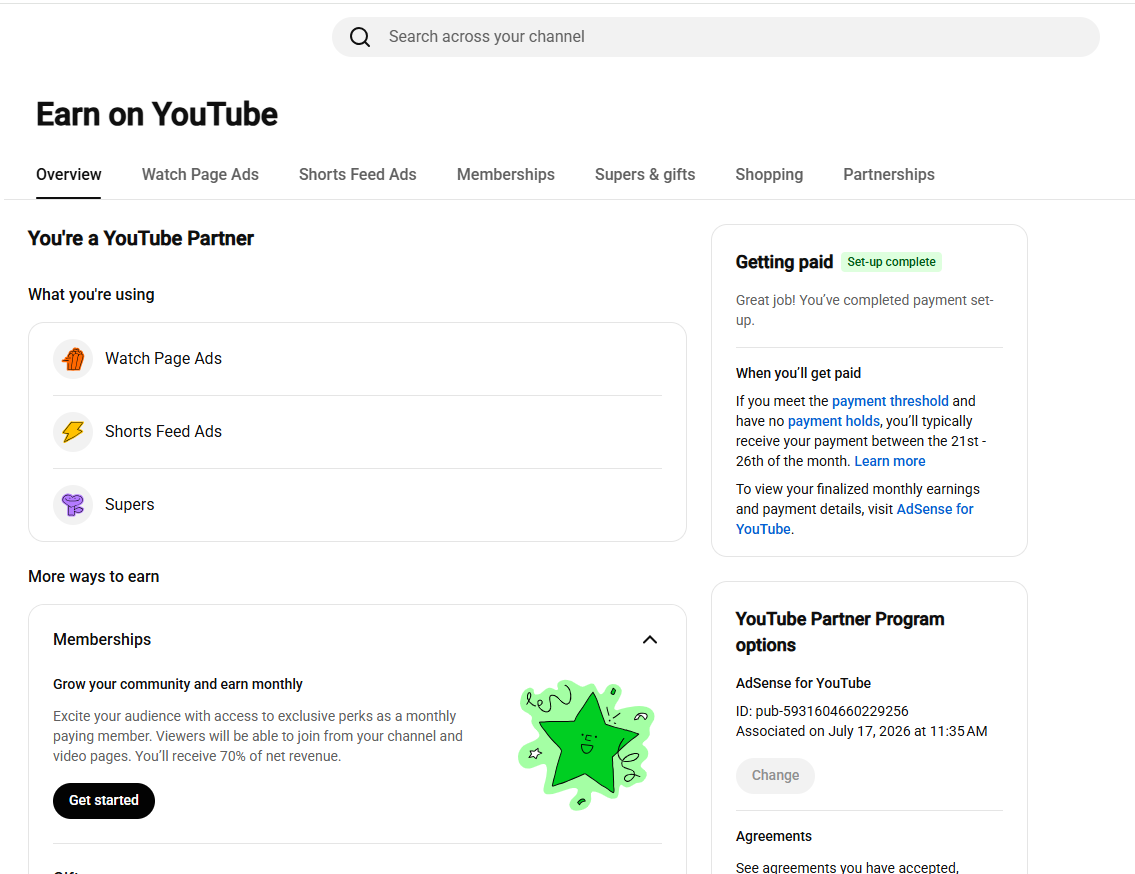Open the payment holds link
Image resolution: width=1135 pixels, height=874 pixels.
pyautogui.click(x=833, y=421)
